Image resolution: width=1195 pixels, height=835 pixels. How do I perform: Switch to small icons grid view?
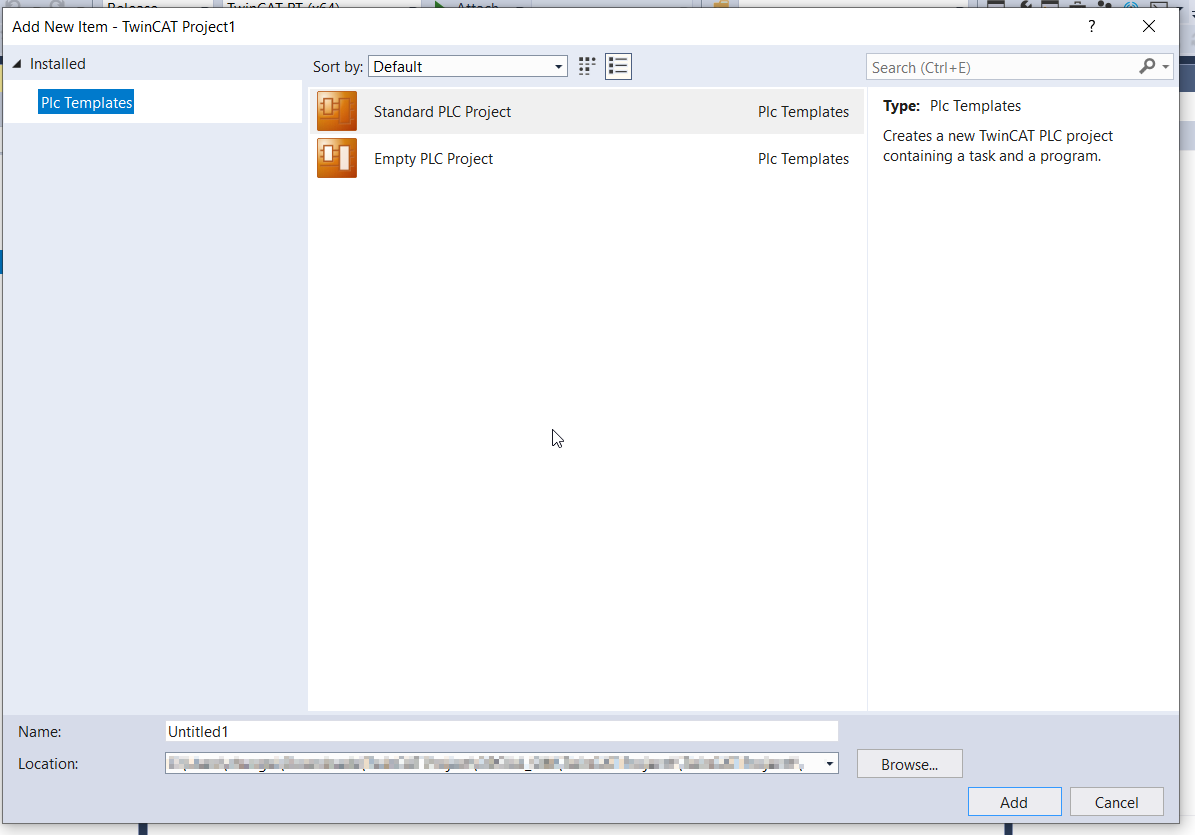coord(587,66)
